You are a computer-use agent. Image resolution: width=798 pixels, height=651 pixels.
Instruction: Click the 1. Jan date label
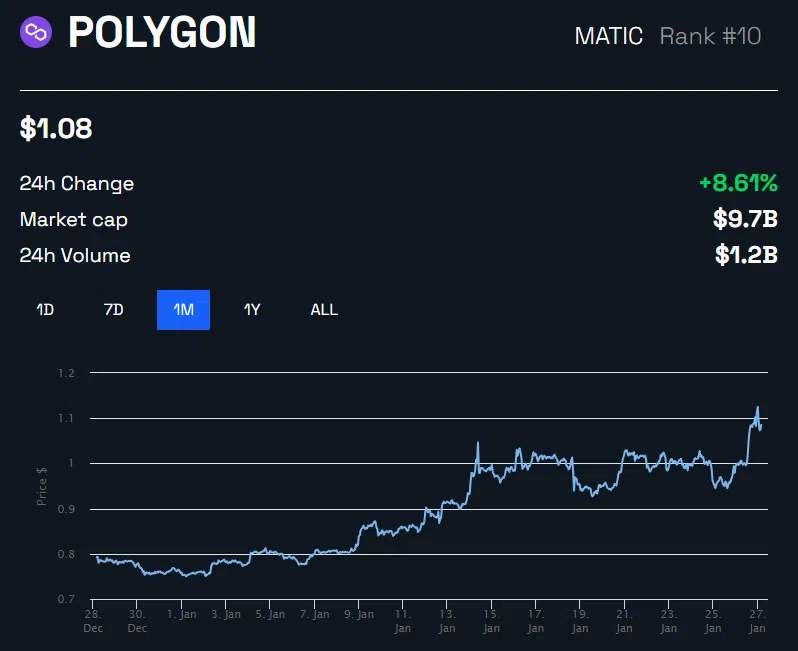182,614
